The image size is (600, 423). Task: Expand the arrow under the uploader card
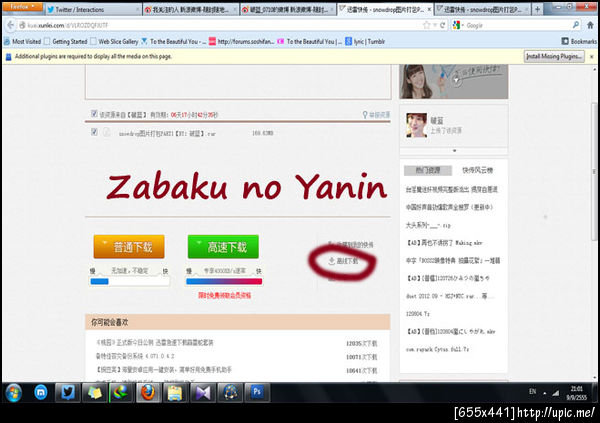(454, 151)
